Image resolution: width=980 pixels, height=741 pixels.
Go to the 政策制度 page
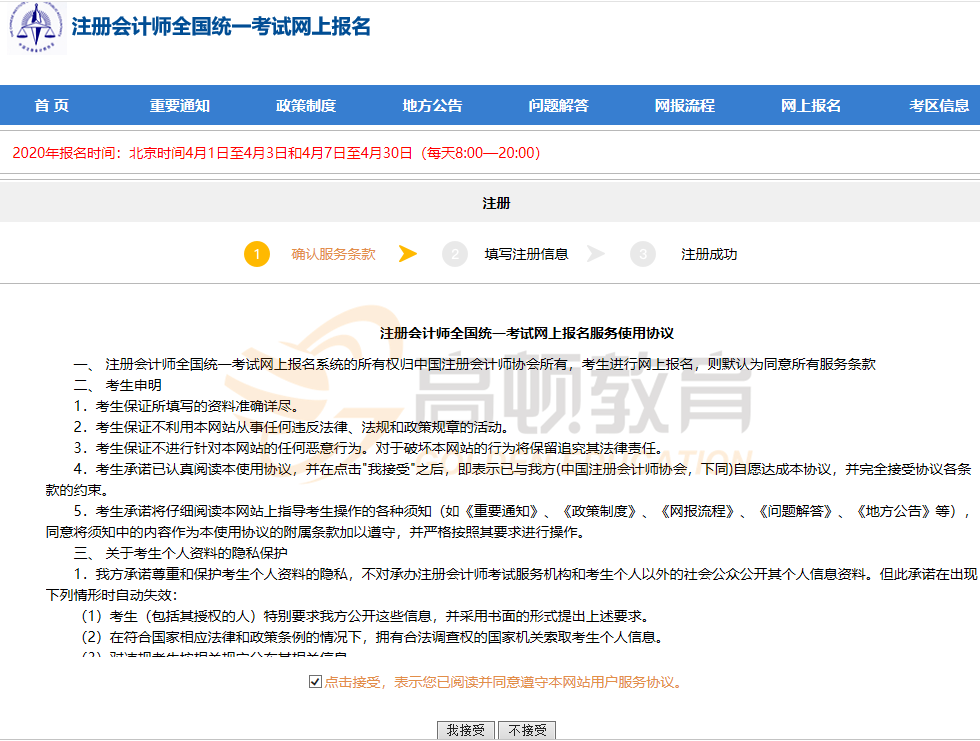tap(306, 106)
